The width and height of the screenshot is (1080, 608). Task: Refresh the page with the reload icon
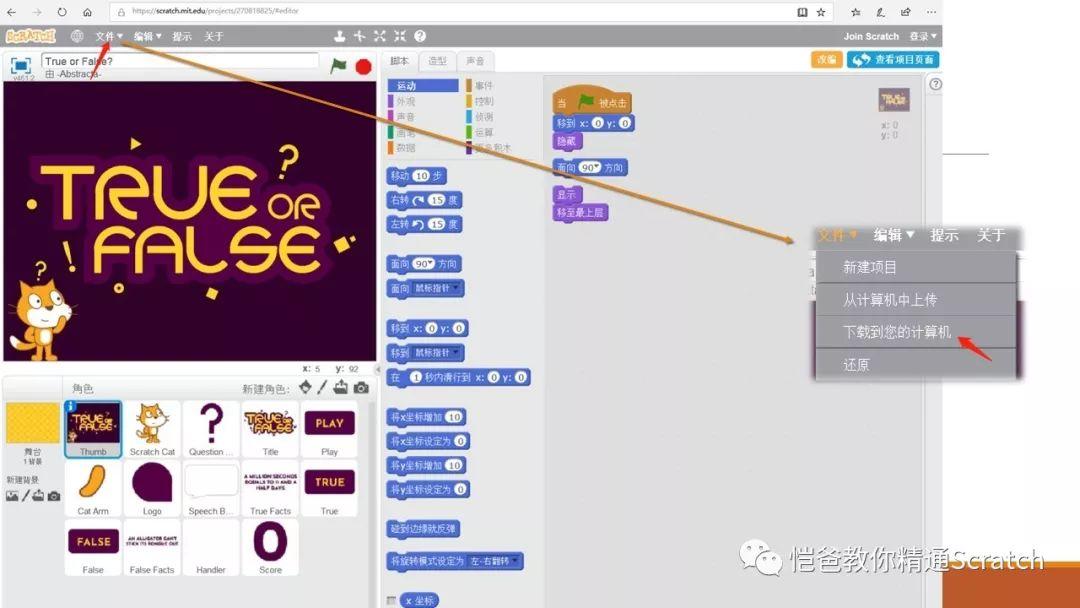coord(62,12)
